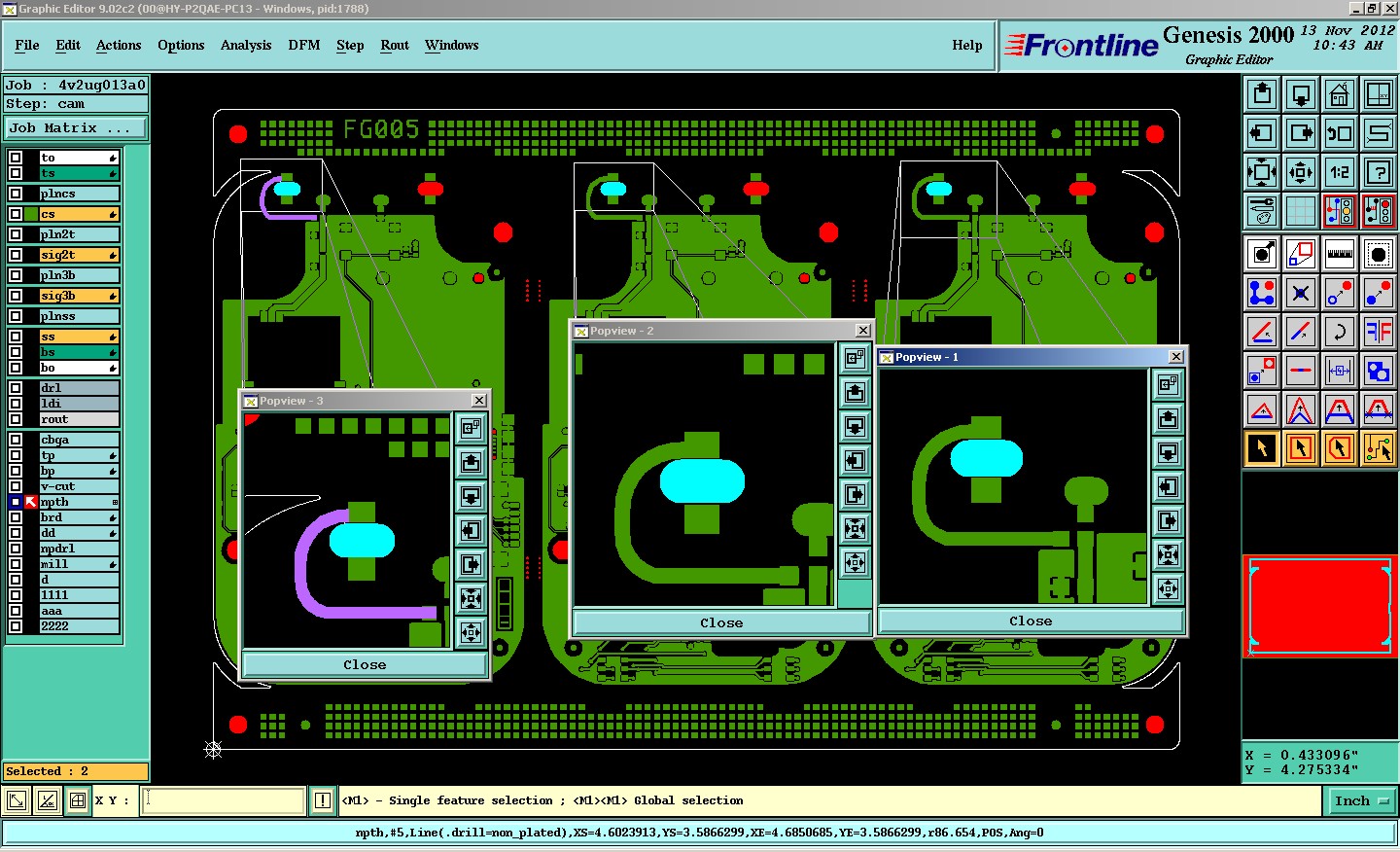
Task: Select the rotate curved arrow tool
Action: click(1340, 332)
